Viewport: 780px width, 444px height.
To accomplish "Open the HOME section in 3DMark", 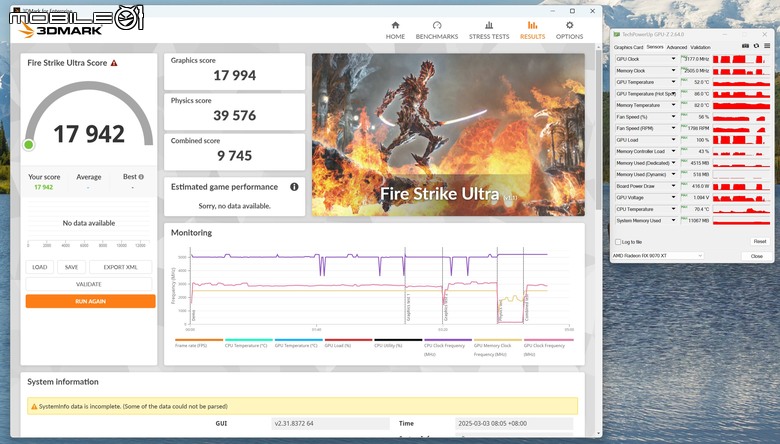I will tap(395, 30).
